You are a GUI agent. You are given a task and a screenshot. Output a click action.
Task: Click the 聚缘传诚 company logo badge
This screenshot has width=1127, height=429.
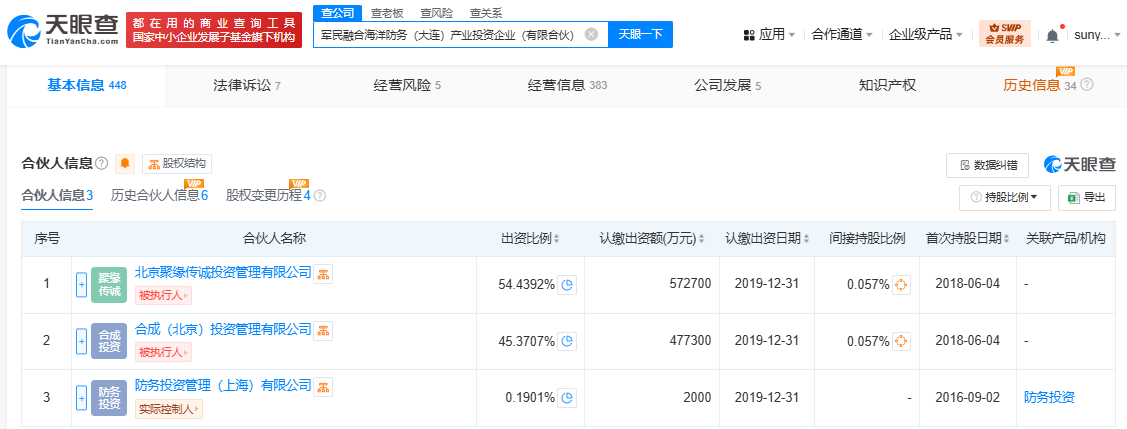(x=109, y=285)
